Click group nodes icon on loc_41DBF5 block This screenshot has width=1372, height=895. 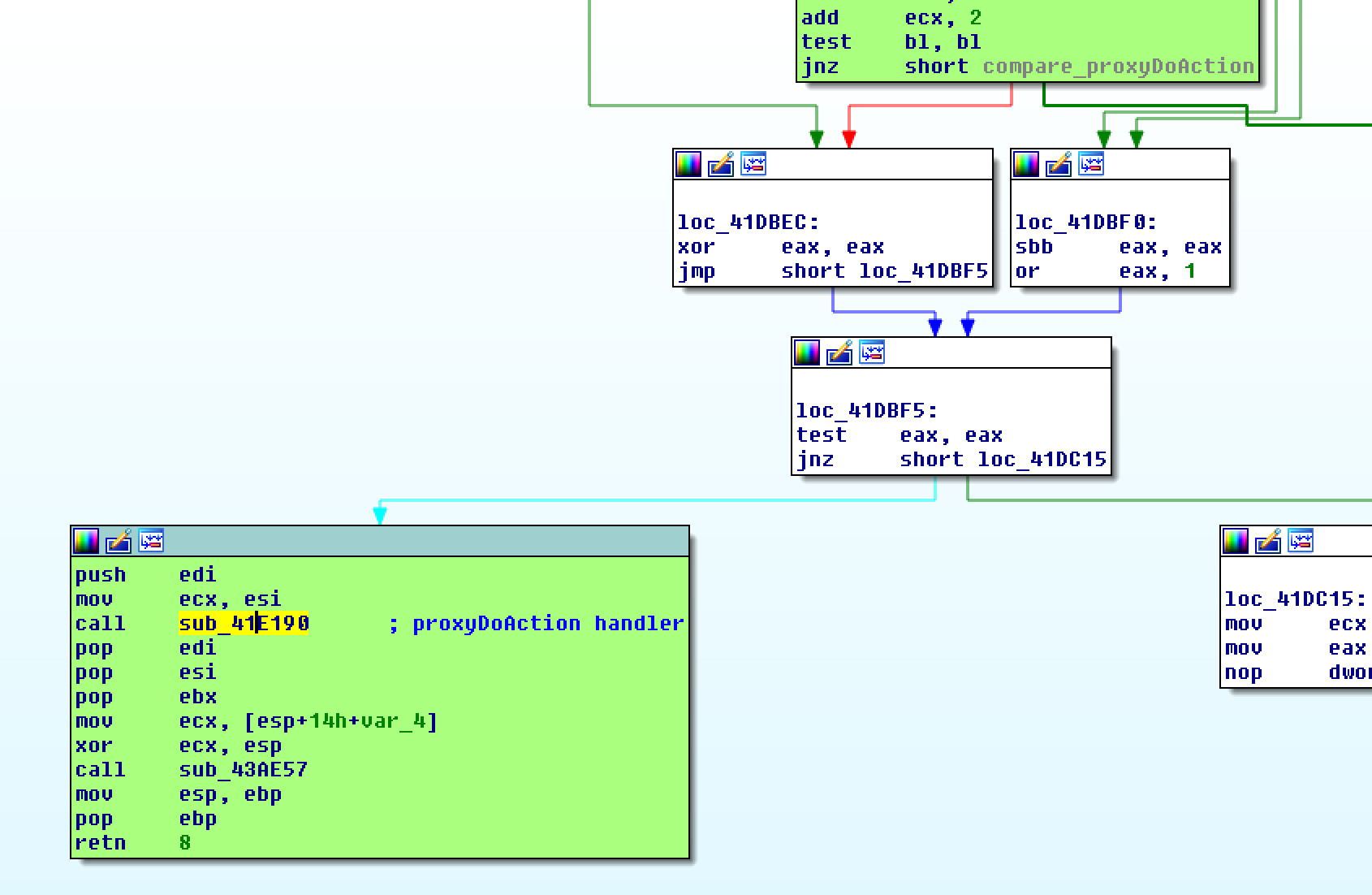pos(872,353)
